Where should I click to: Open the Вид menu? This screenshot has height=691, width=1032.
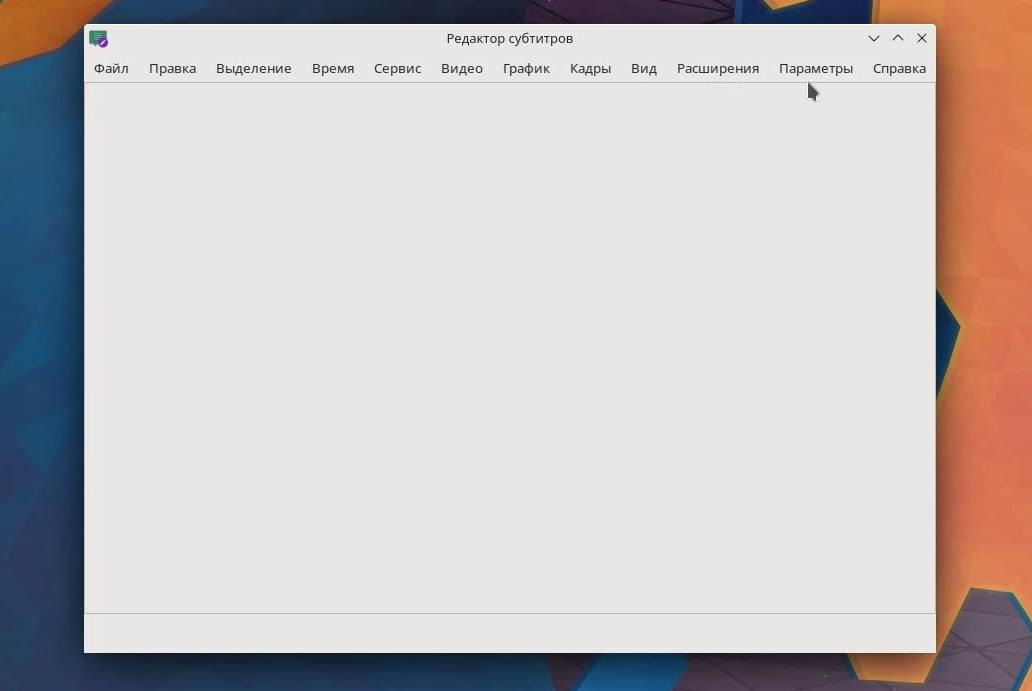(x=644, y=68)
